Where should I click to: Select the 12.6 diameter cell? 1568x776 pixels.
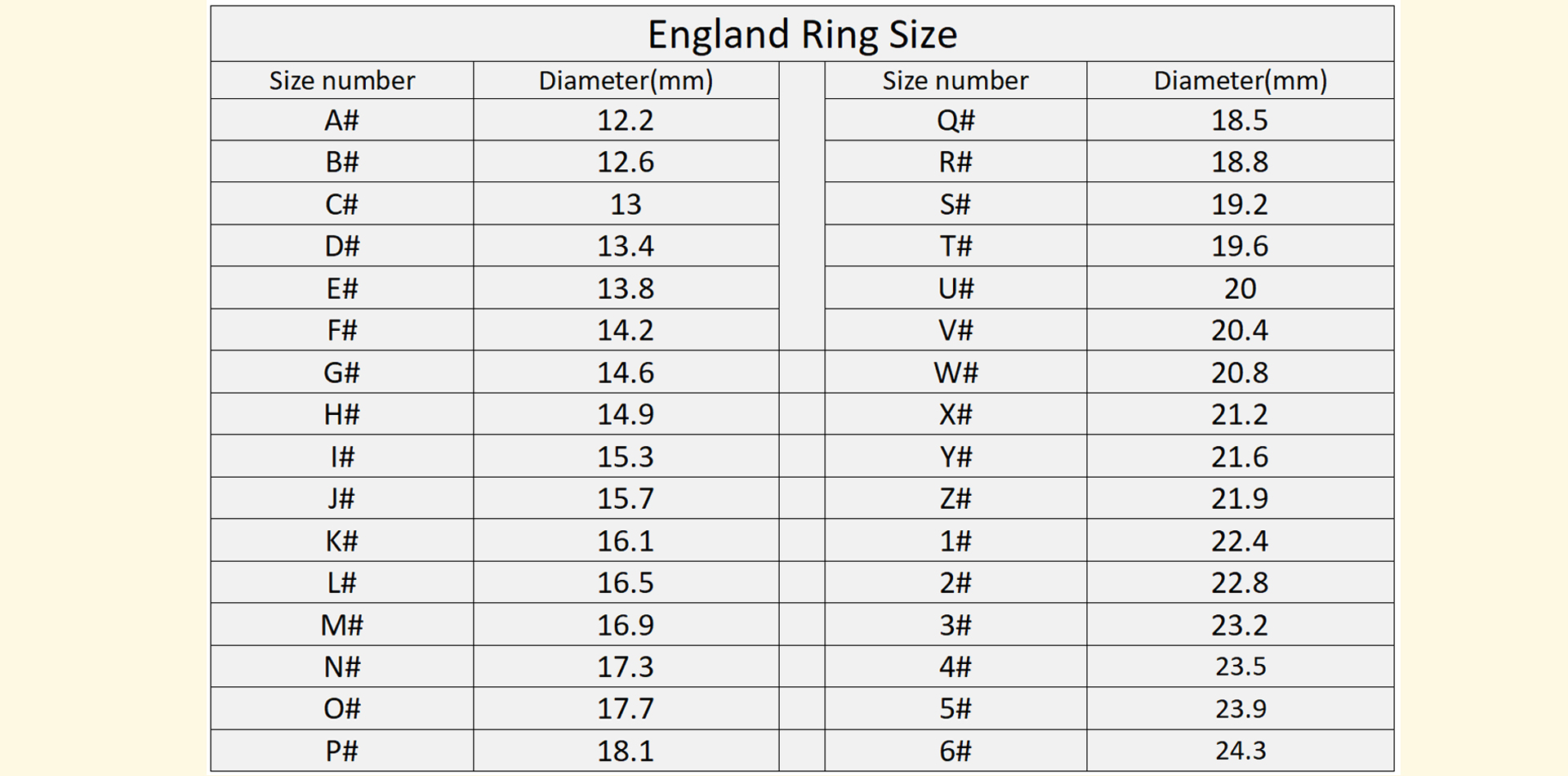(626, 162)
